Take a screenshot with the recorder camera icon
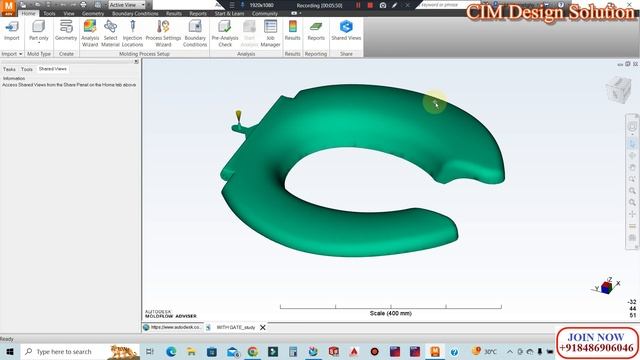 click(382, 5)
